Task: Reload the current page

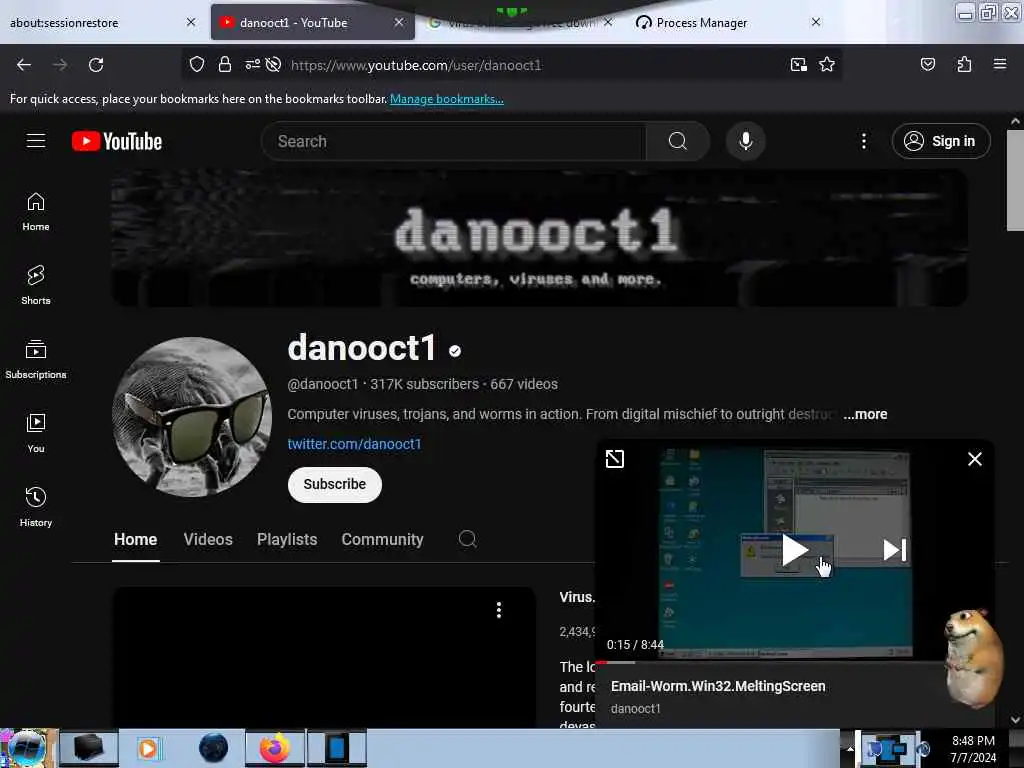Action: point(96,65)
